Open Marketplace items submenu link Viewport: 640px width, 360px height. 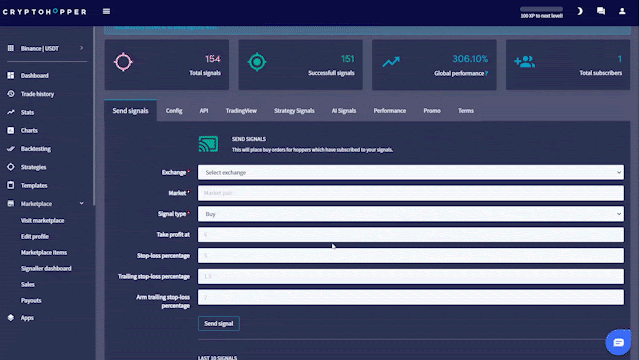tap(44, 252)
